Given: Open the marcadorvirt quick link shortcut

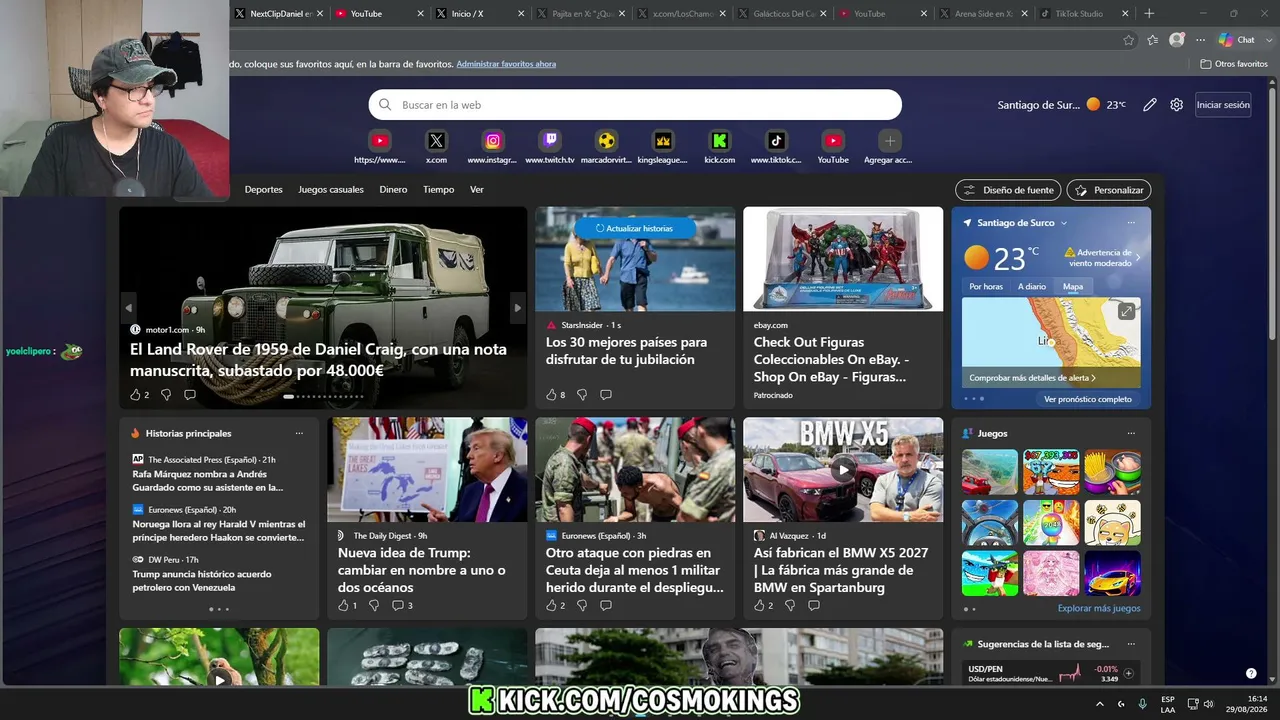Looking at the screenshot, I should (606, 141).
